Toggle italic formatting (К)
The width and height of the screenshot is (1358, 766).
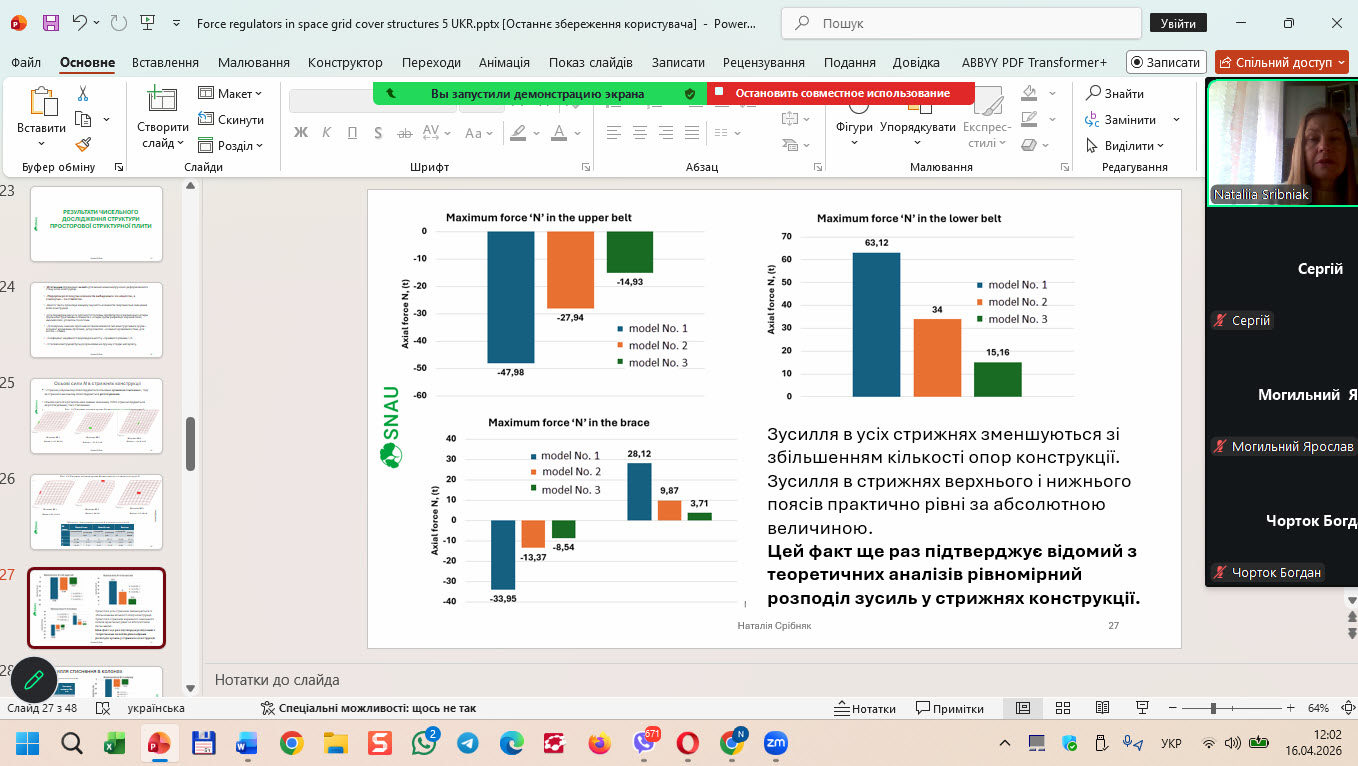coord(326,133)
